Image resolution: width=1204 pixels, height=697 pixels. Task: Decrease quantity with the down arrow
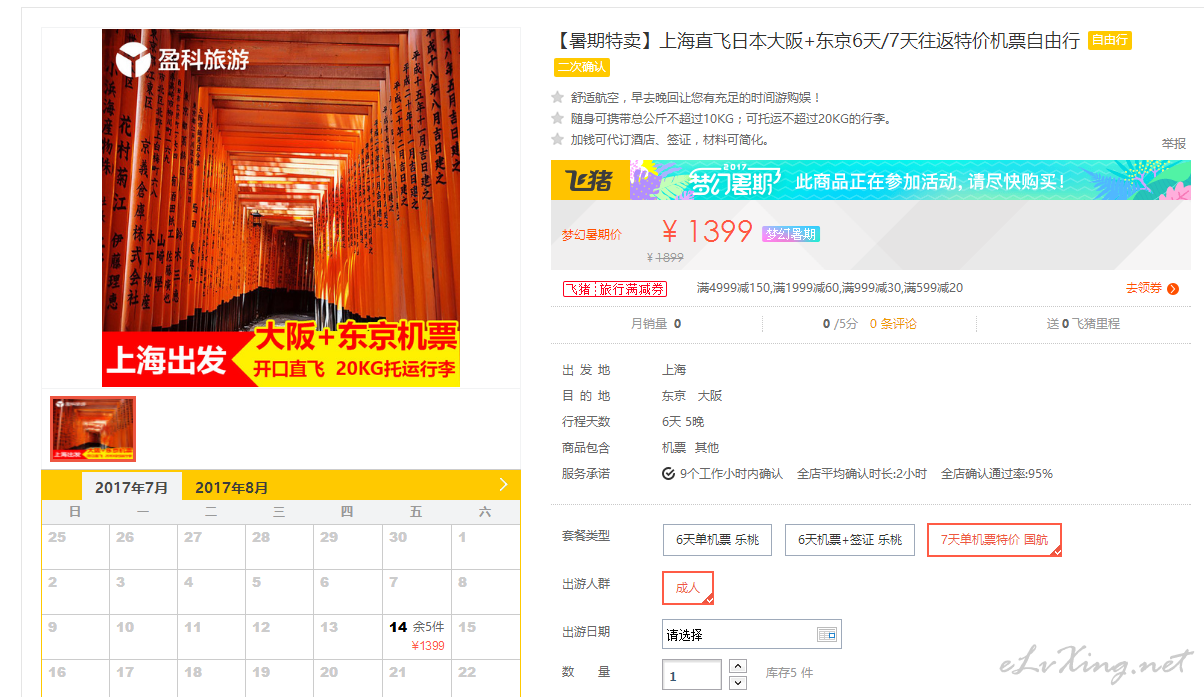(738, 683)
